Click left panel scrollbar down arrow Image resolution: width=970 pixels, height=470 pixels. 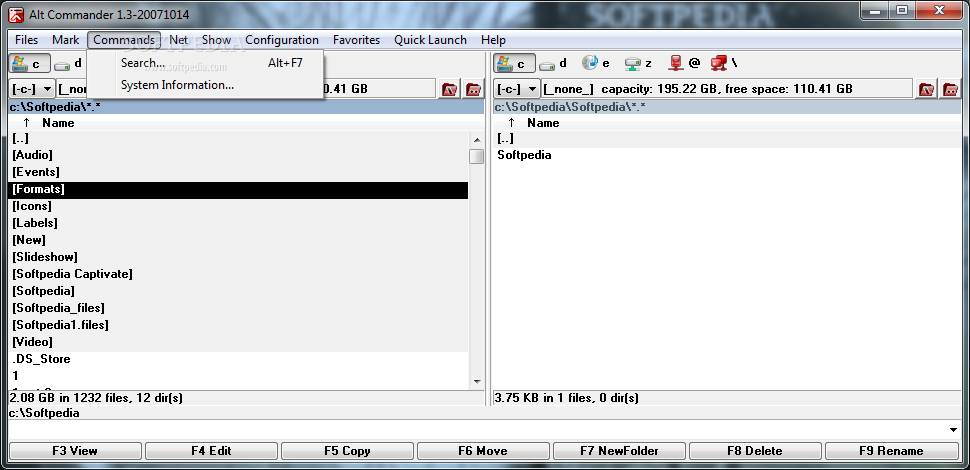click(x=476, y=382)
